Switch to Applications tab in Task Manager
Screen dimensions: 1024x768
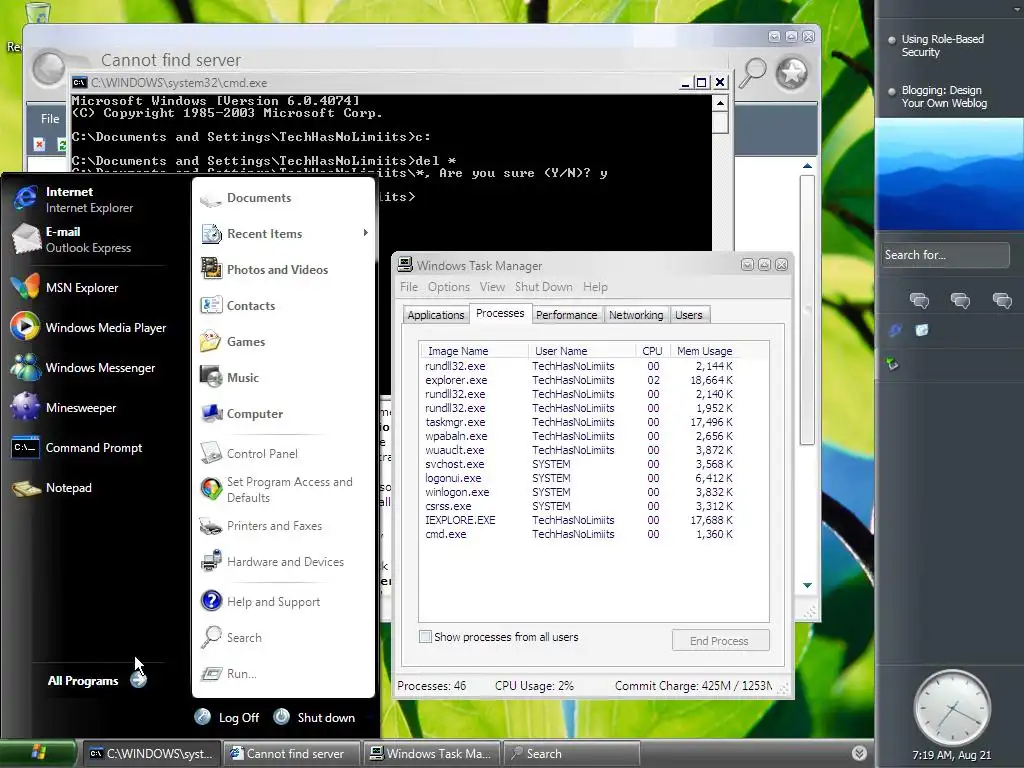click(436, 315)
